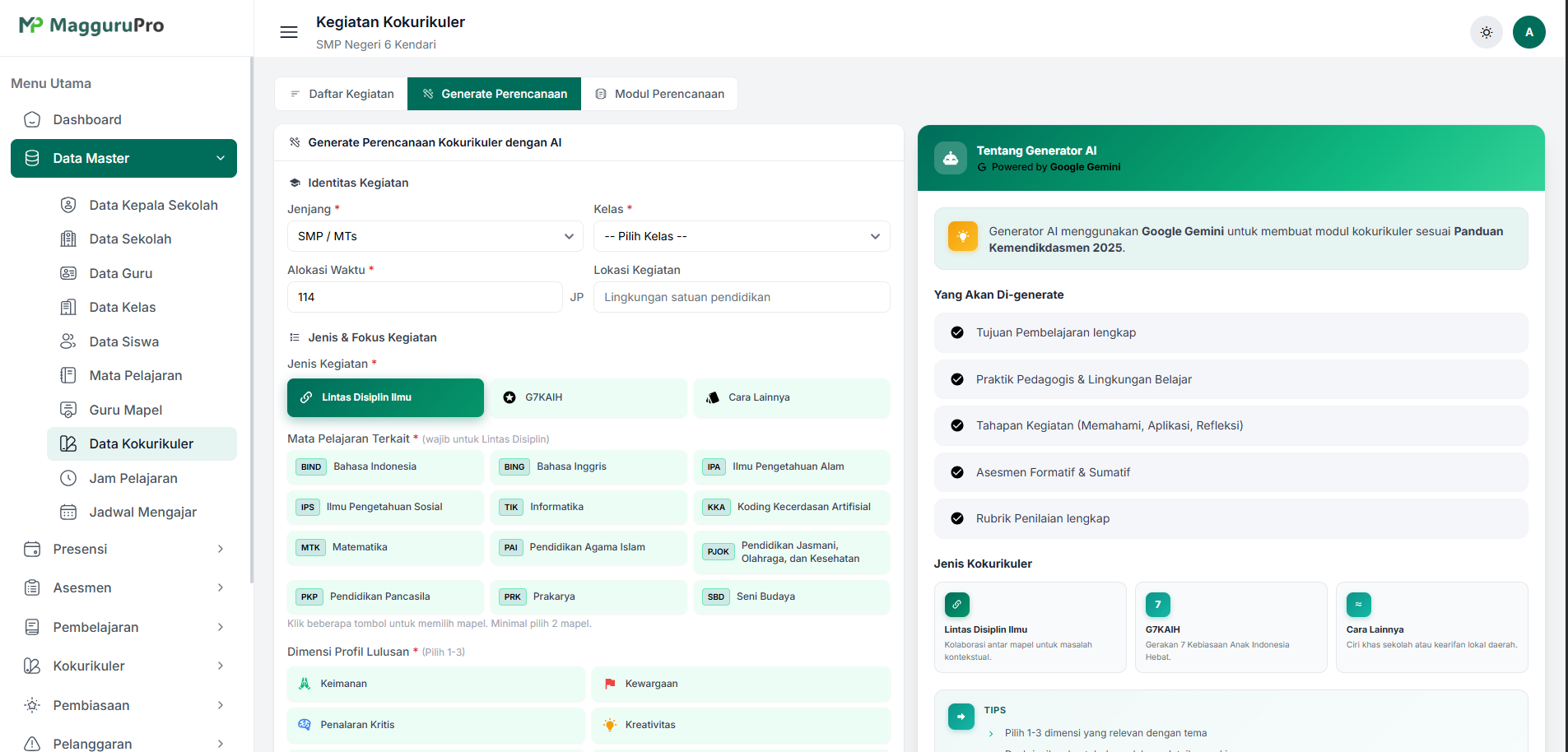Viewport: 1568px width, 752px height.
Task: Expand the Pembiasaan menu
Action: click(x=123, y=705)
